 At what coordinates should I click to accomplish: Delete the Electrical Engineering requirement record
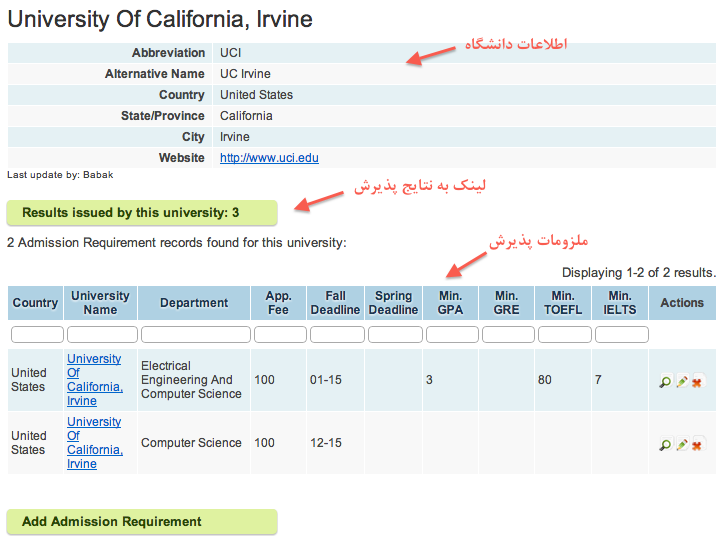pyautogui.click(x=697, y=382)
